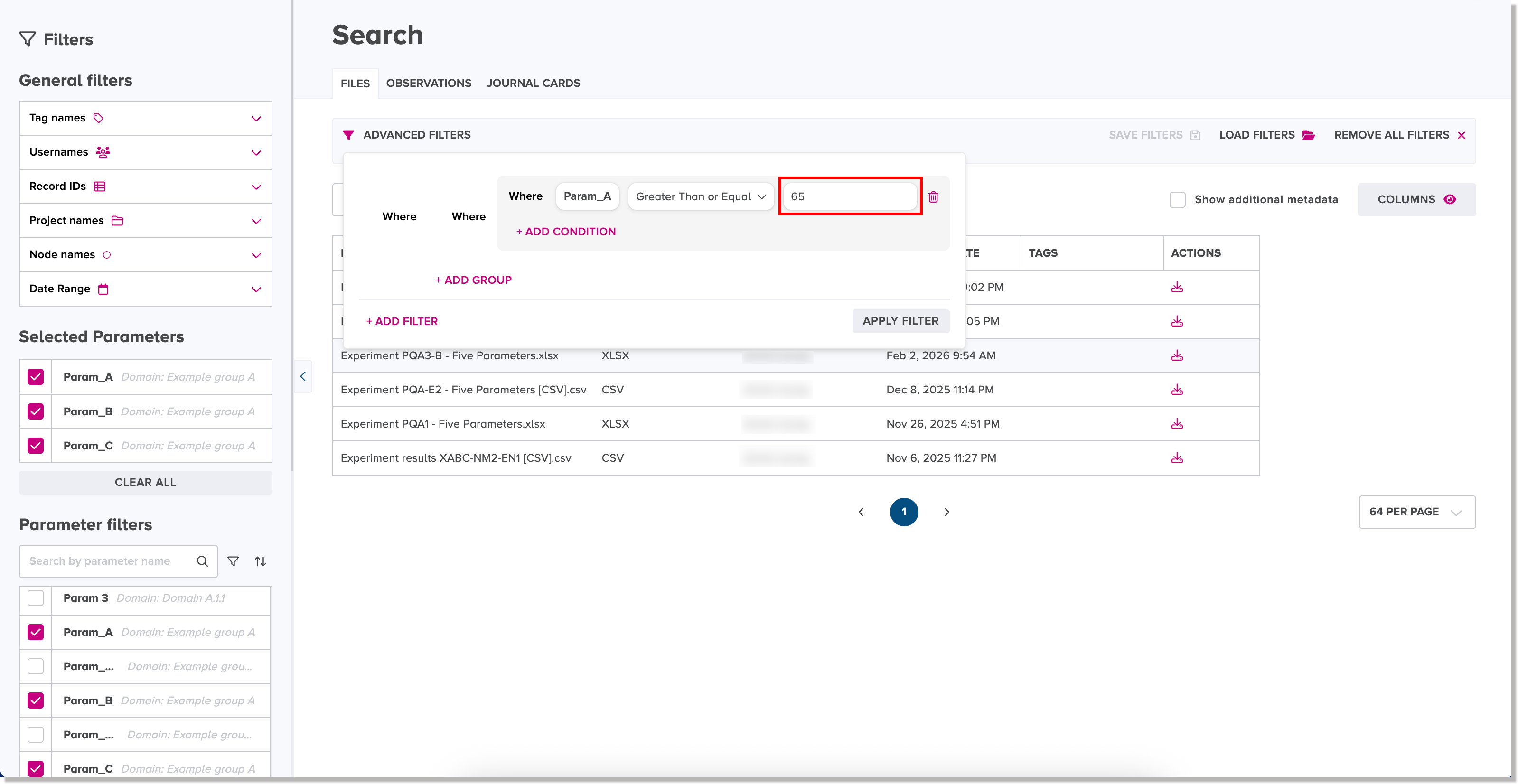1518x784 pixels.
Task: Download Experiment results XABC-NM2-EN1 file
Action: tap(1177, 457)
